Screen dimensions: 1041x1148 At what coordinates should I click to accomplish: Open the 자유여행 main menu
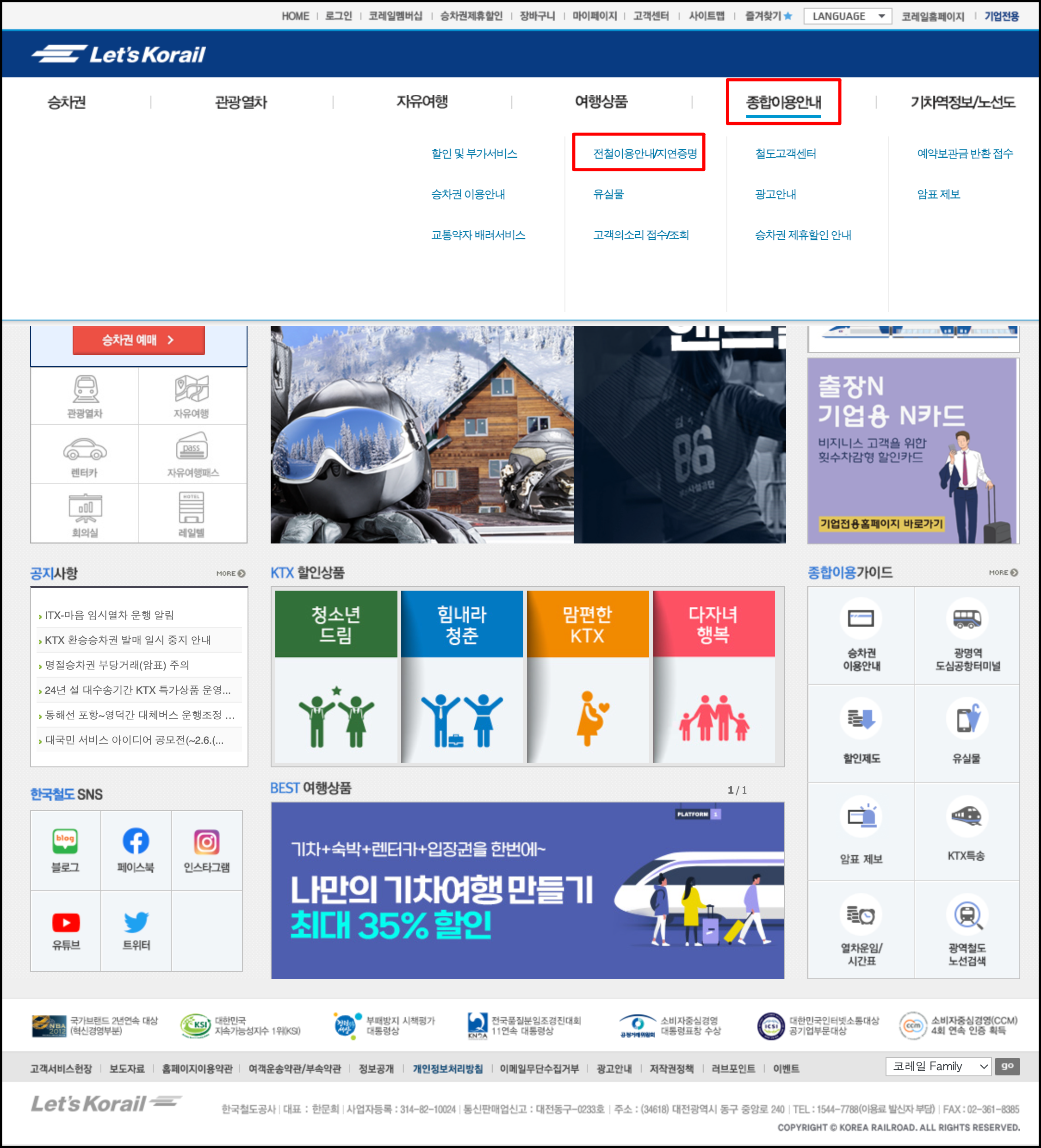point(422,101)
